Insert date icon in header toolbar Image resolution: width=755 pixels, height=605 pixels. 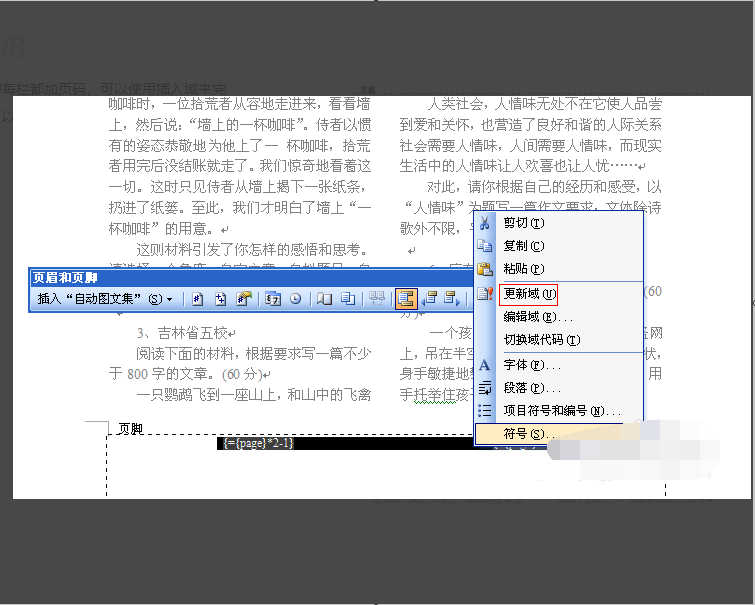[x=273, y=299]
